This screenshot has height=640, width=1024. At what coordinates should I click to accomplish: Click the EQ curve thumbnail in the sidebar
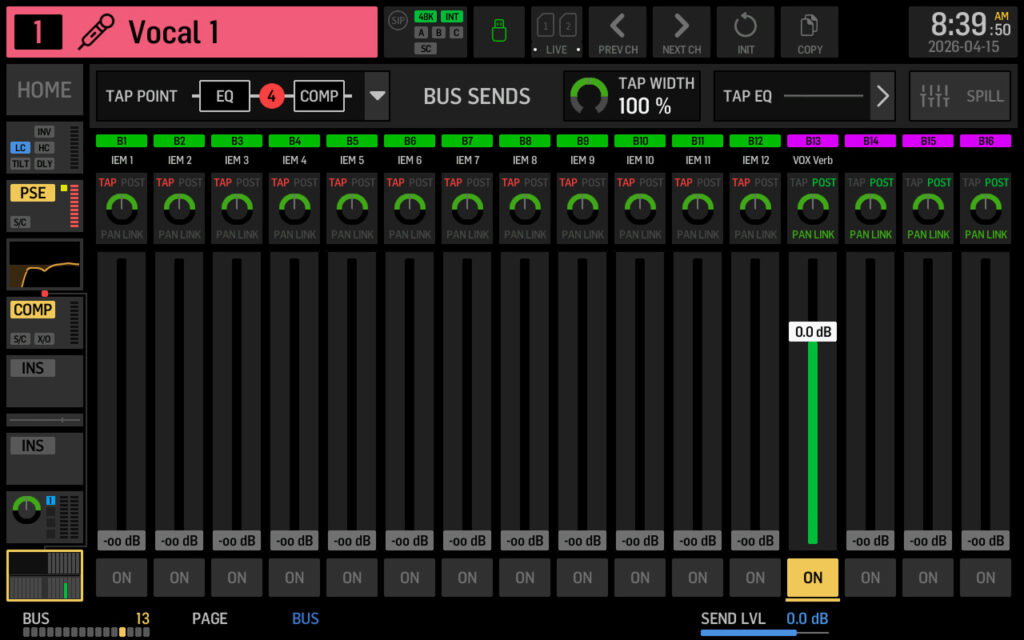[44, 264]
